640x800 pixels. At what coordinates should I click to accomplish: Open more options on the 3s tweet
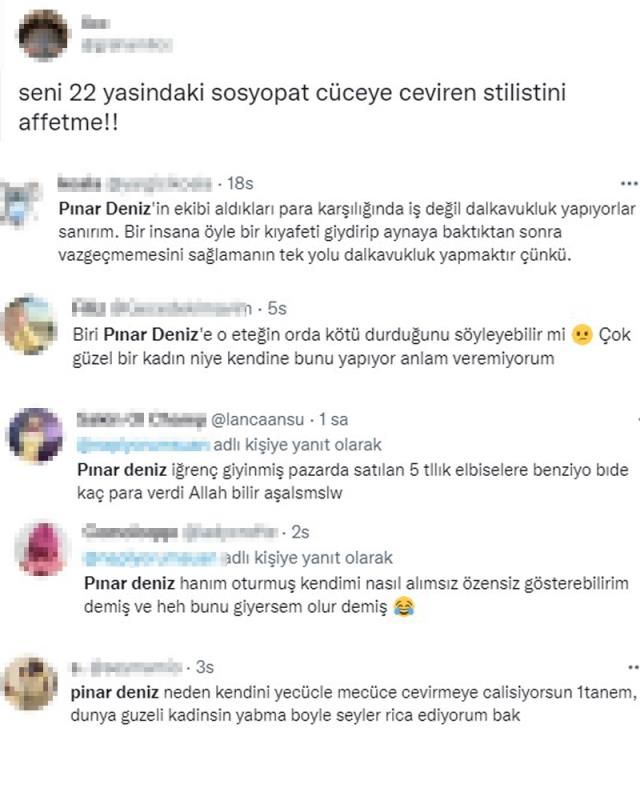click(634, 667)
